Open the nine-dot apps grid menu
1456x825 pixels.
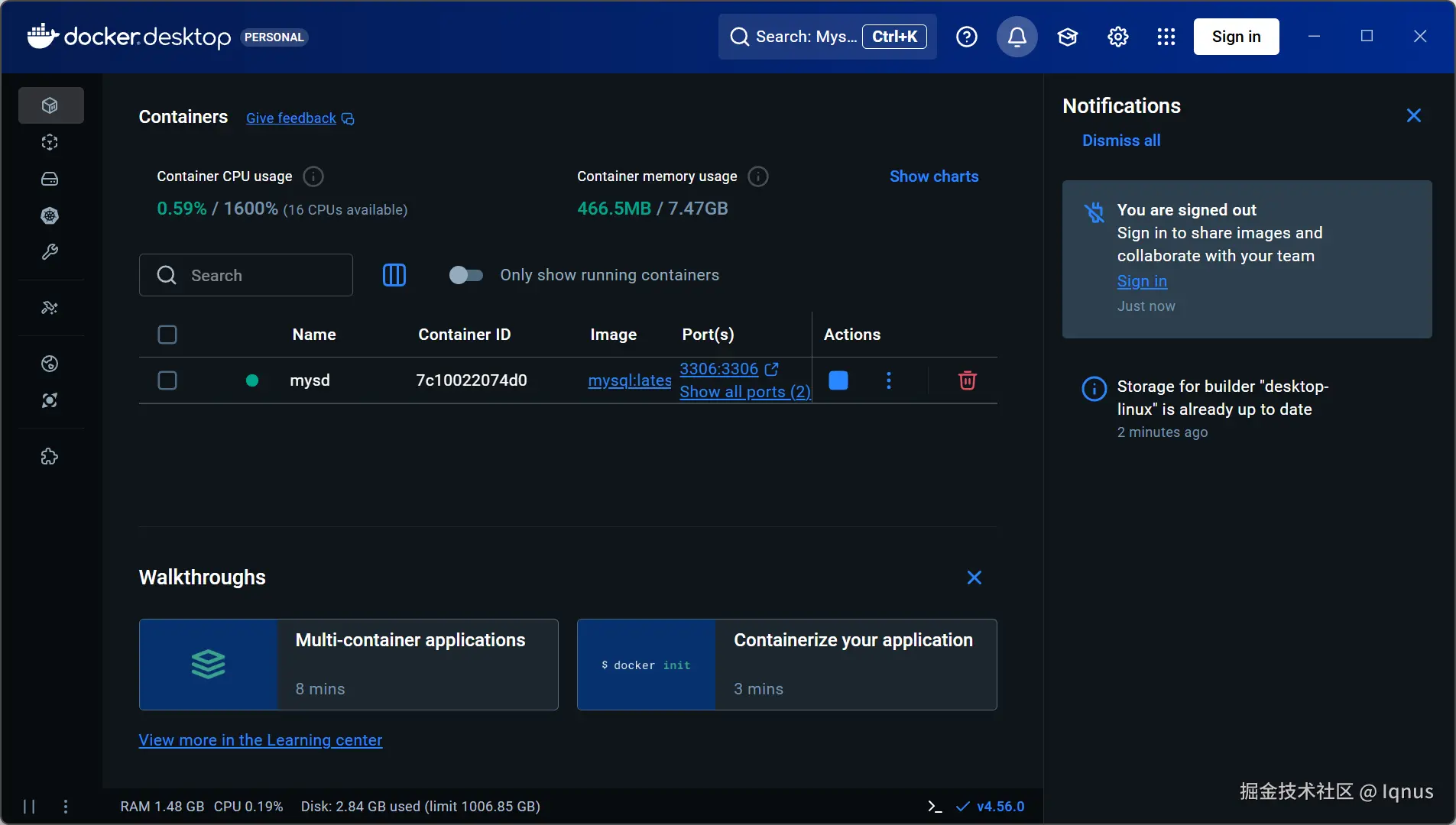coord(1166,37)
